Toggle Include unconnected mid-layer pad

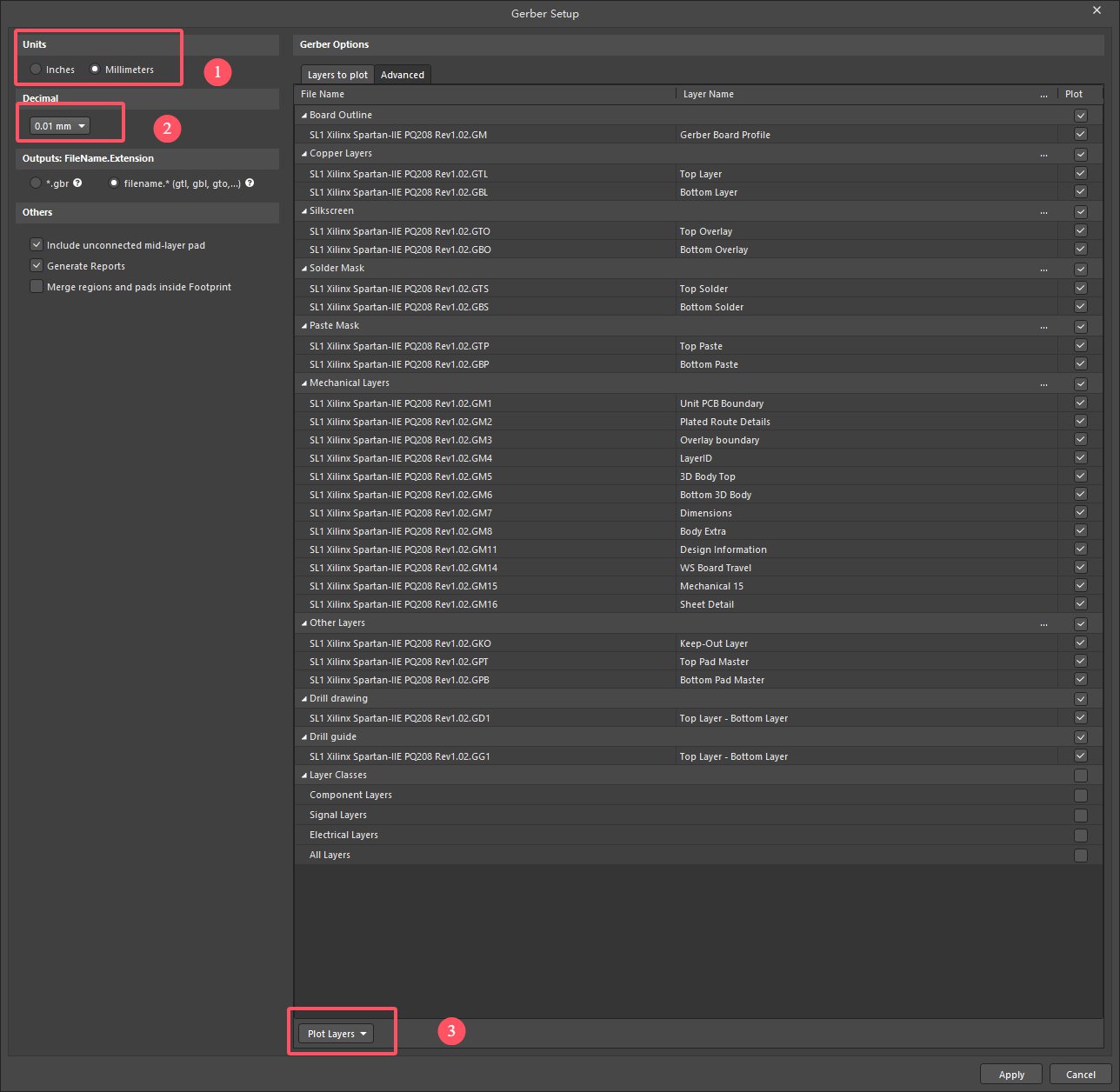point(37,245)
